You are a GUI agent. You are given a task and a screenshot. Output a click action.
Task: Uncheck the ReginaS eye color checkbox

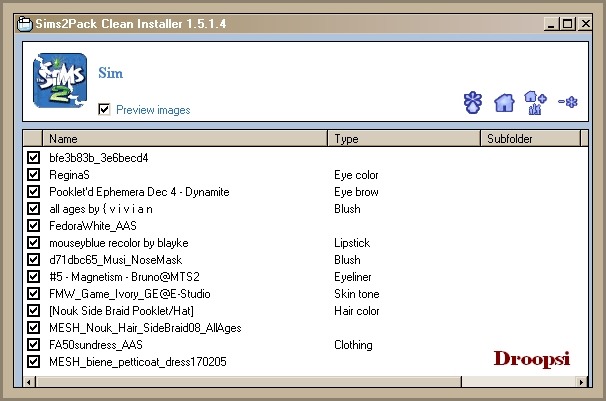34,174
